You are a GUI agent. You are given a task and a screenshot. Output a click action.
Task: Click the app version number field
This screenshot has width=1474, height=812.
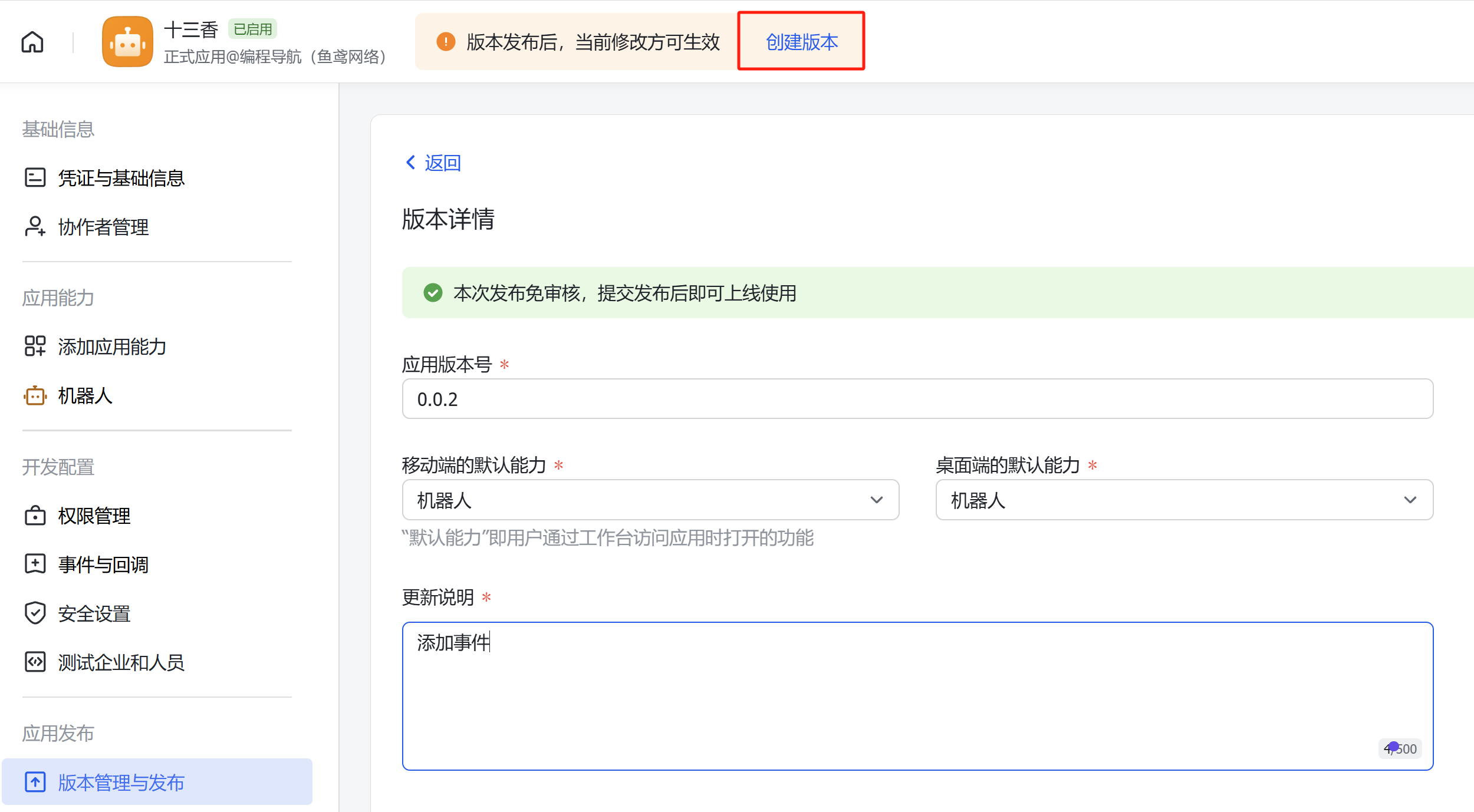coord(917,399)
